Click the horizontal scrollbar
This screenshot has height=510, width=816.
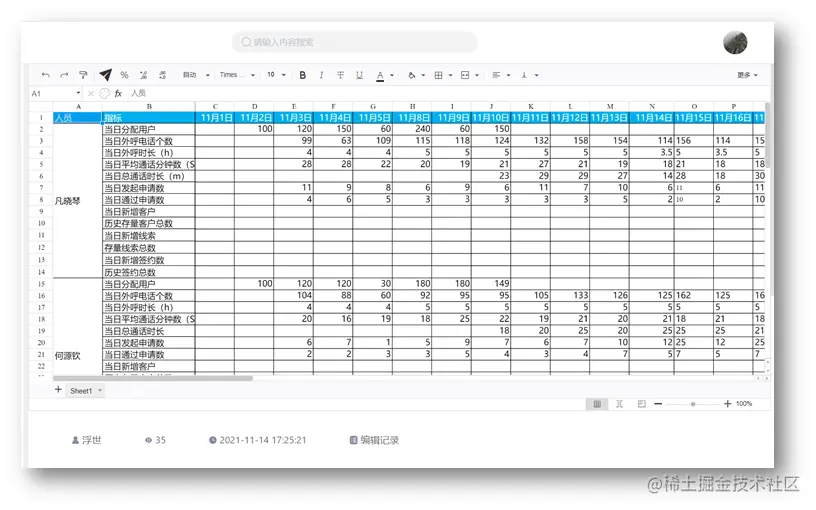click(x=153, y=378)
